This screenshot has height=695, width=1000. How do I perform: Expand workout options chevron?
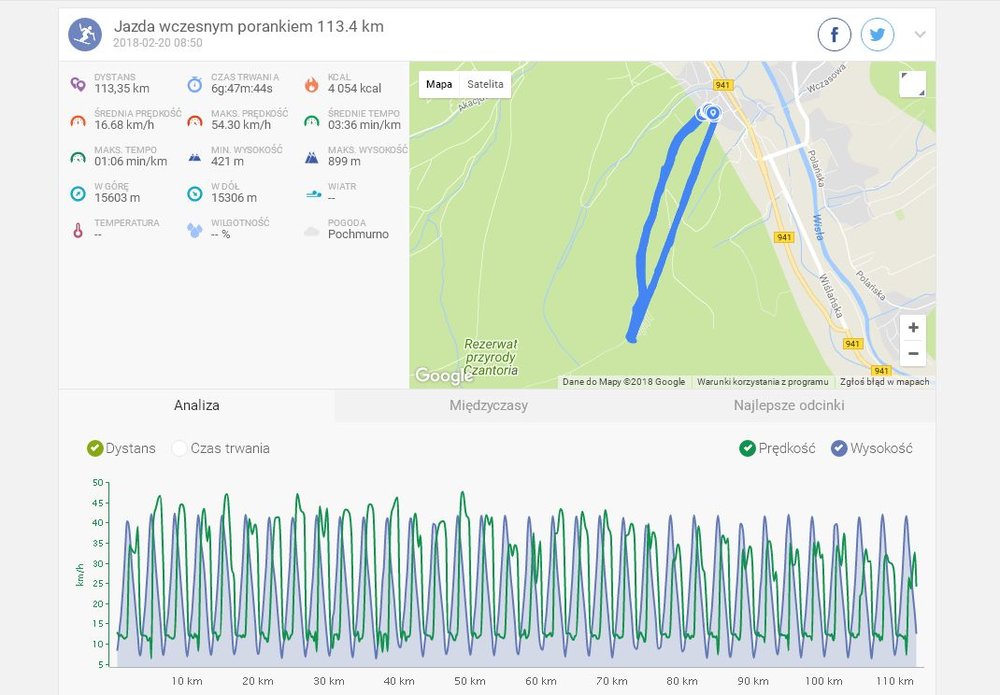point(920,34)
